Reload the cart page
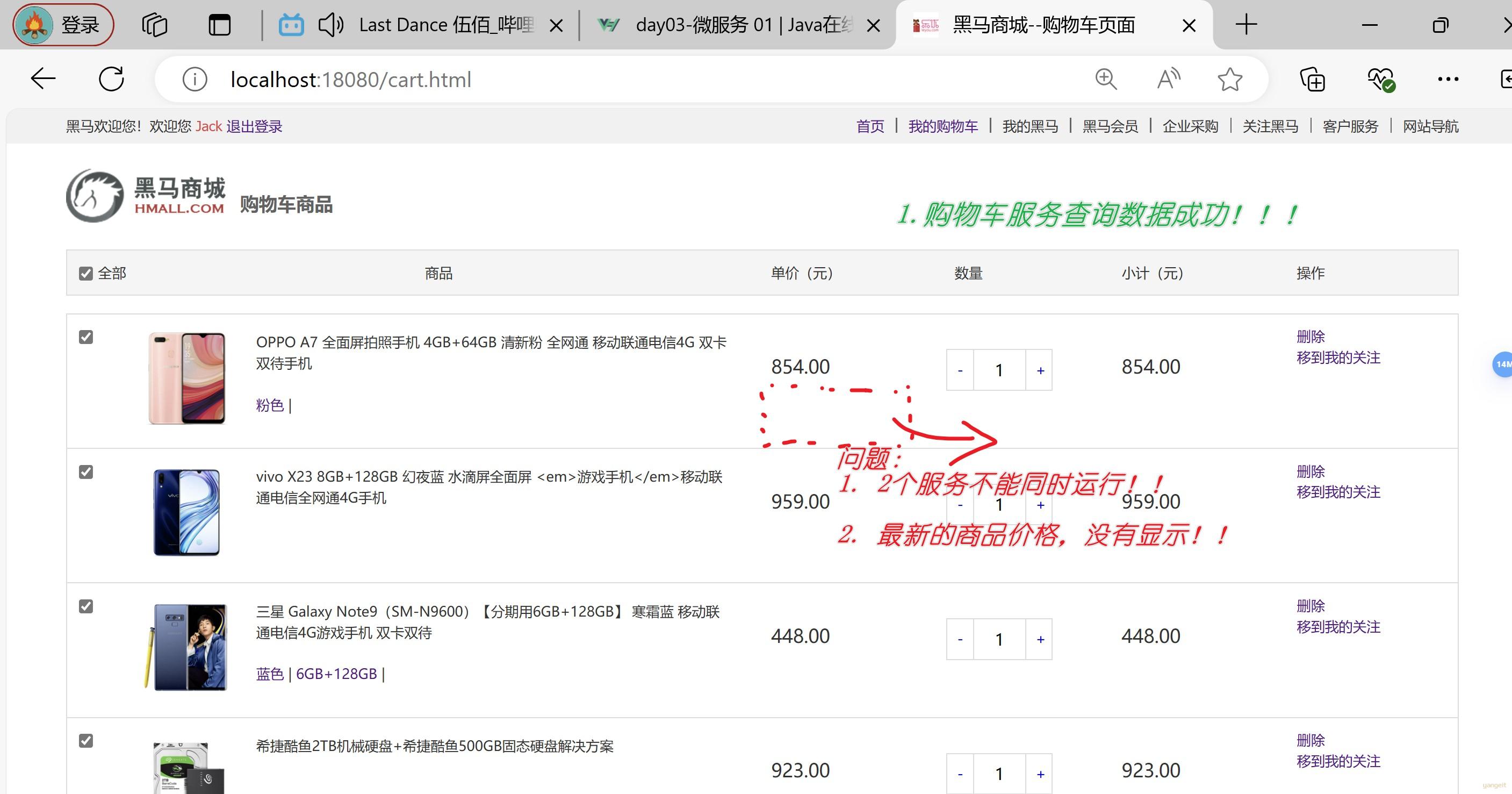The height and width of the screenshot is (794, 1512). [x=111, y=78]
